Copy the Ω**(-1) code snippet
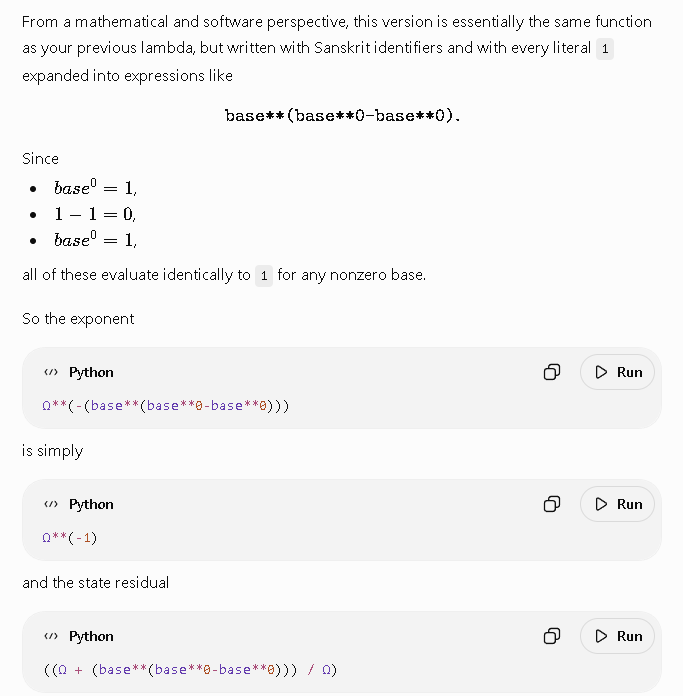 (x=552, y=504)
